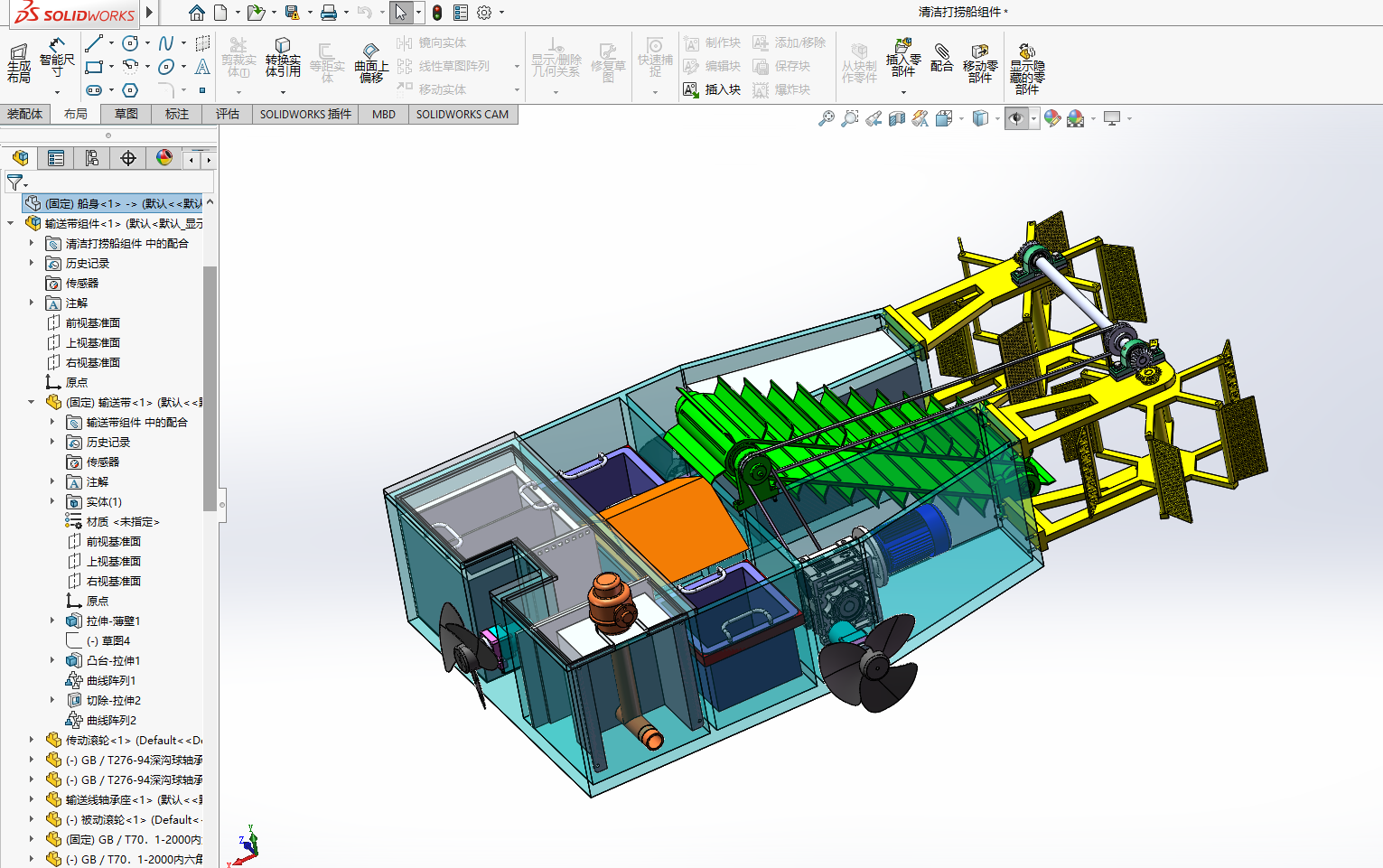Select the Circle sketch tool
Image resolution: width=1383 pixels, height=868 pixels.
point(130,43)
